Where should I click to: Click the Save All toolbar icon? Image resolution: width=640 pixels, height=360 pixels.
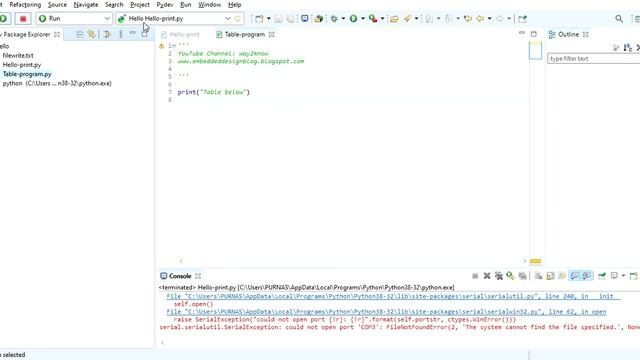click(290, 18)
